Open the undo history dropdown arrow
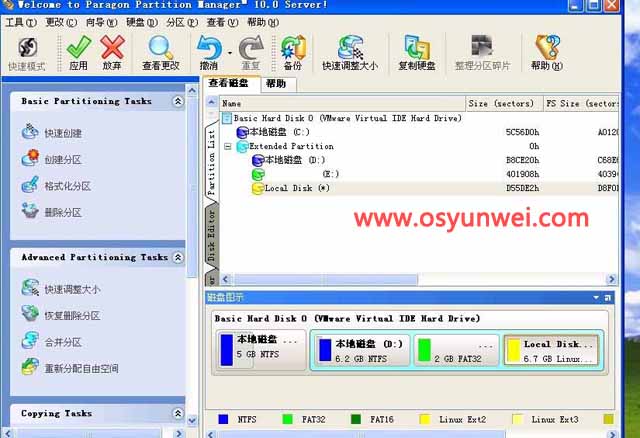The height and width of the screenshot is (438, 640). [x=230, y=53]
